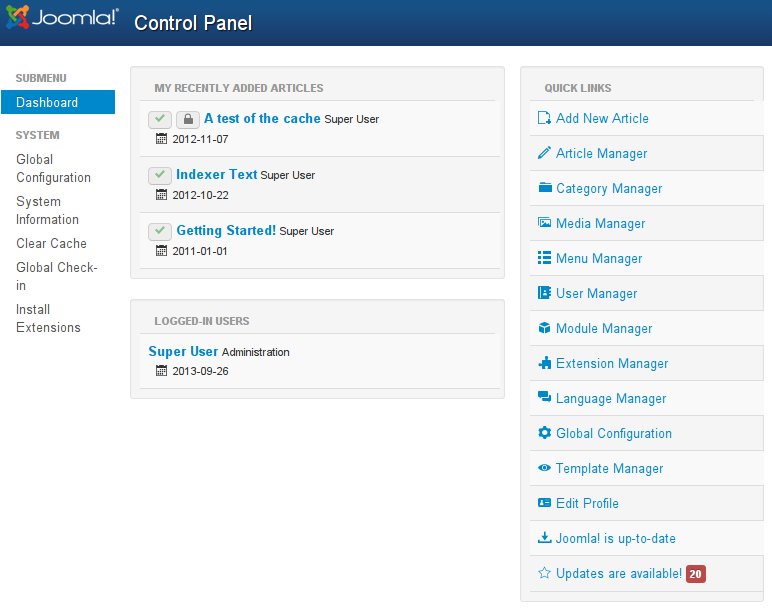Viewport: 772px width, 608px height.
Task: Open Global Configuration quick link text
Action: click(613, 433)
